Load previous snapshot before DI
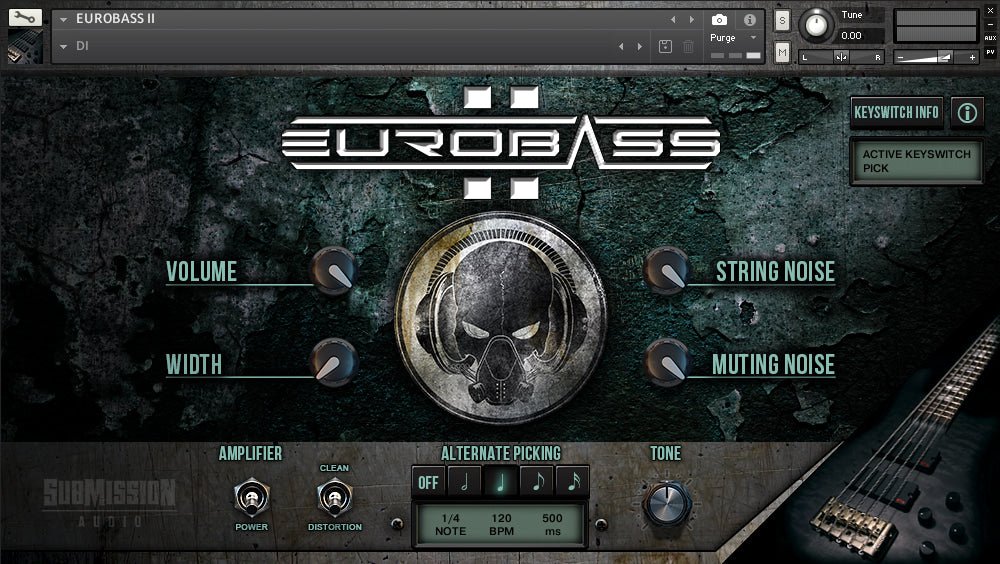1000x564 pixels. [621, 47]
